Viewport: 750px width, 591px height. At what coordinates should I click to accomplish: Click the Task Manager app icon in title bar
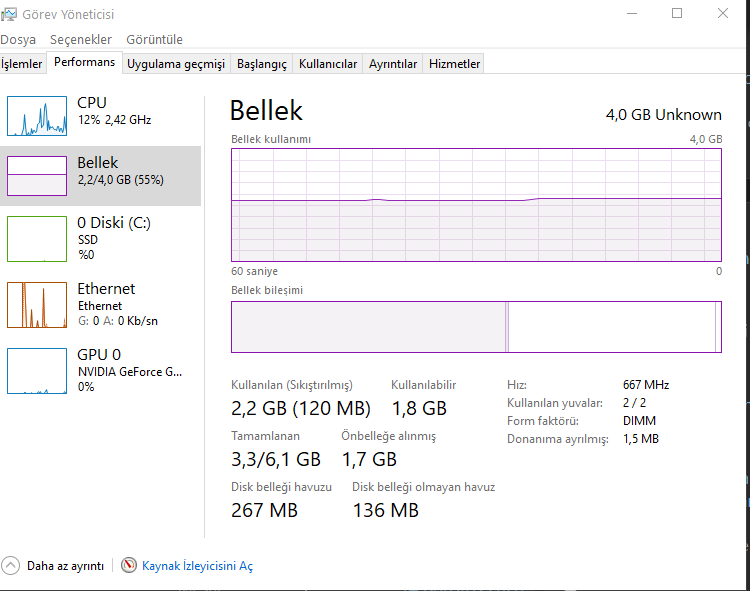tap(9, 14)
